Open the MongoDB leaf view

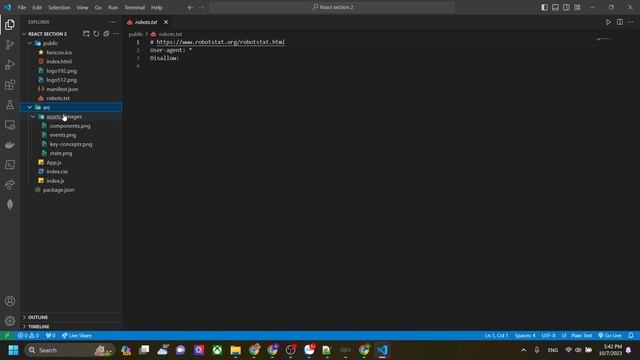click(10, 204)
